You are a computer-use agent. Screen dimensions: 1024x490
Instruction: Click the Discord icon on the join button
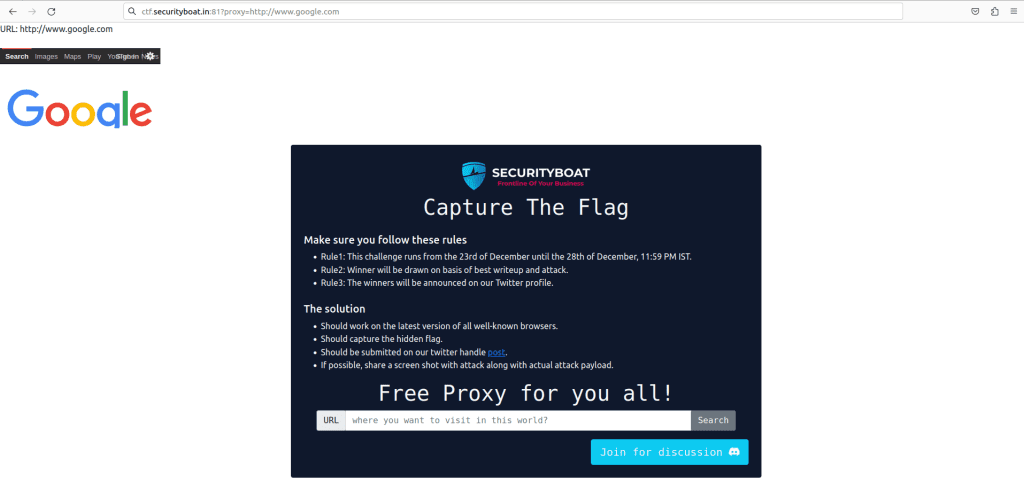(x=734, y=452)
